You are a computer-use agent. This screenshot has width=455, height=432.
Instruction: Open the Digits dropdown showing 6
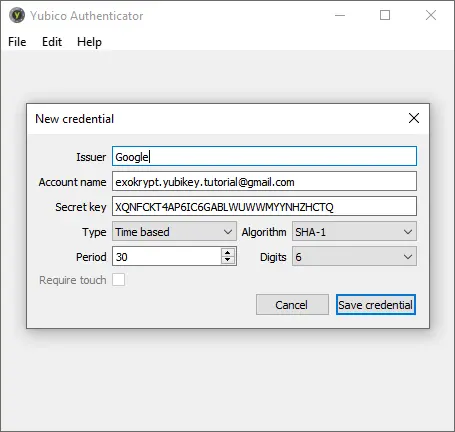[x=354, y=257]
